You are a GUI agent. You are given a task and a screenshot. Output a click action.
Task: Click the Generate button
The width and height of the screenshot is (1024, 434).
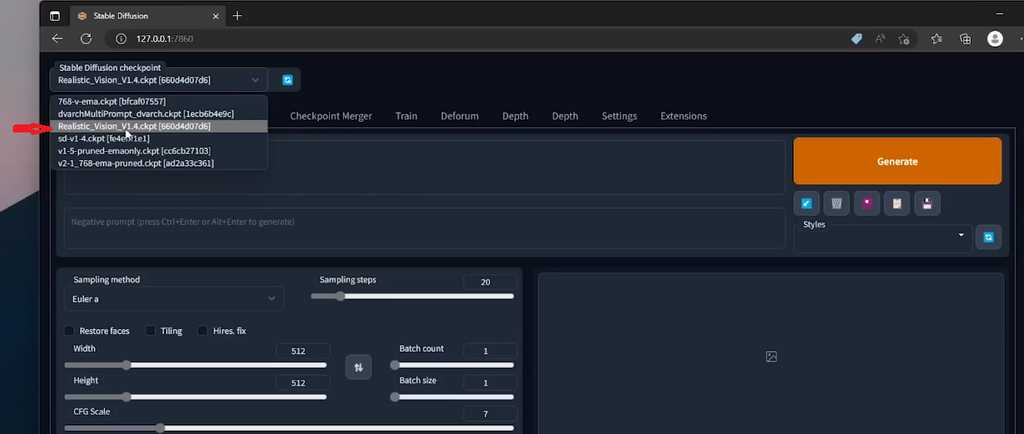pyautogui.click(x=897, y=161)
